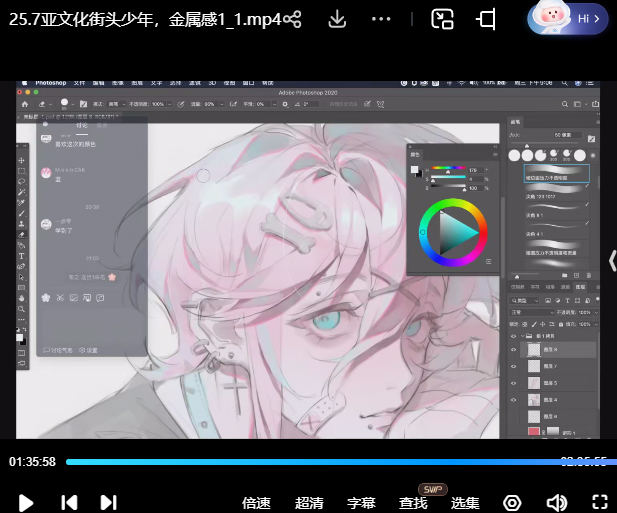The height and width of the screenshot is (513, 617).
Task: Mute the video volume
Action: tap(557, 502)
